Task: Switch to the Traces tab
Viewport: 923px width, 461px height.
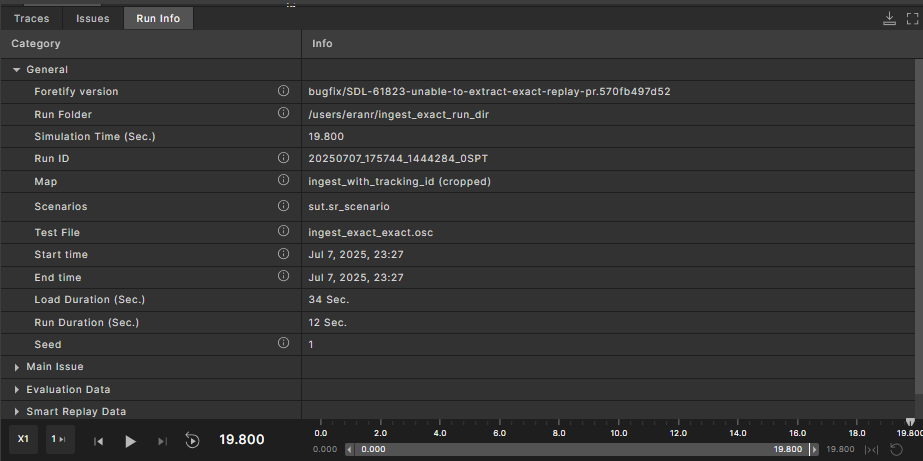Action: pos(31,18)
